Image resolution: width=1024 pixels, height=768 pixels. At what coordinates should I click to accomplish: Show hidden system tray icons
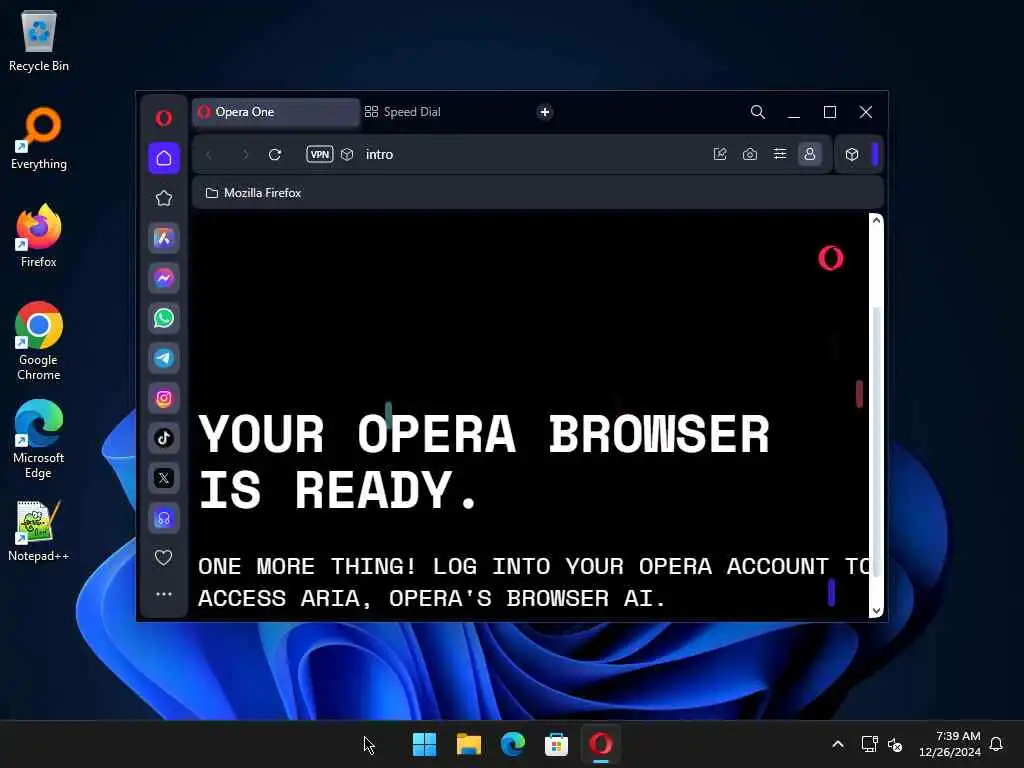[x=838, y=744]
